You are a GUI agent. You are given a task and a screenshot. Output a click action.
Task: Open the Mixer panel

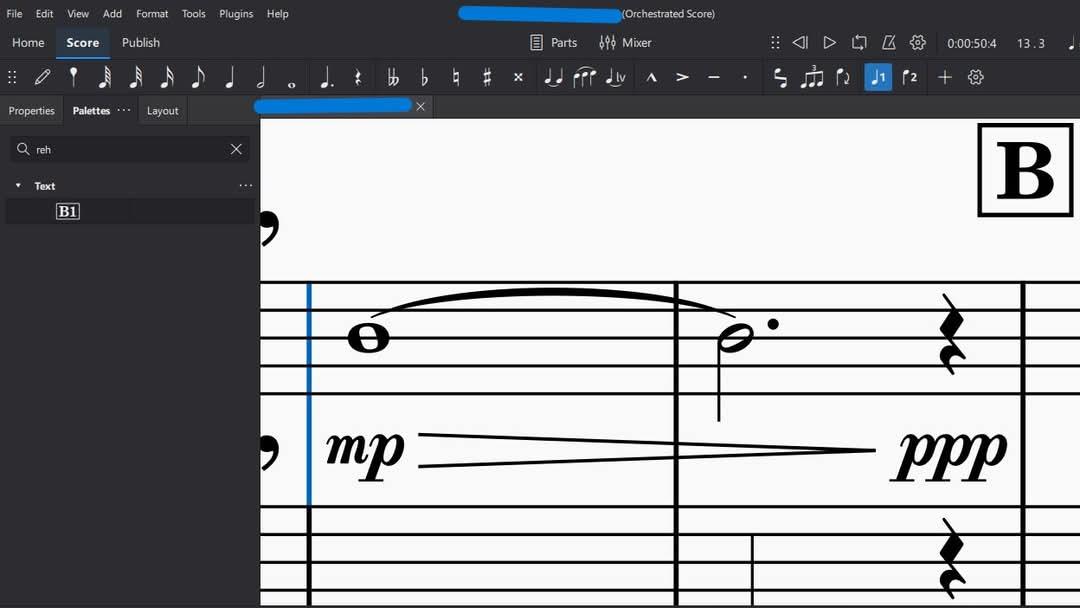pyautogui.click(x=625, y=43)
